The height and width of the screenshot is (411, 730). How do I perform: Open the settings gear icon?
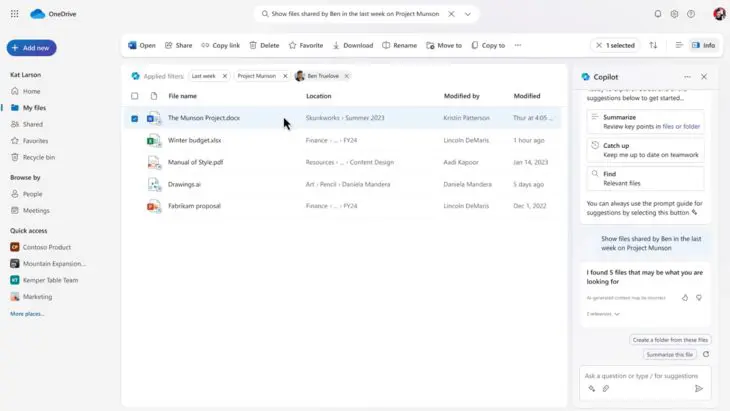point(674,14)
